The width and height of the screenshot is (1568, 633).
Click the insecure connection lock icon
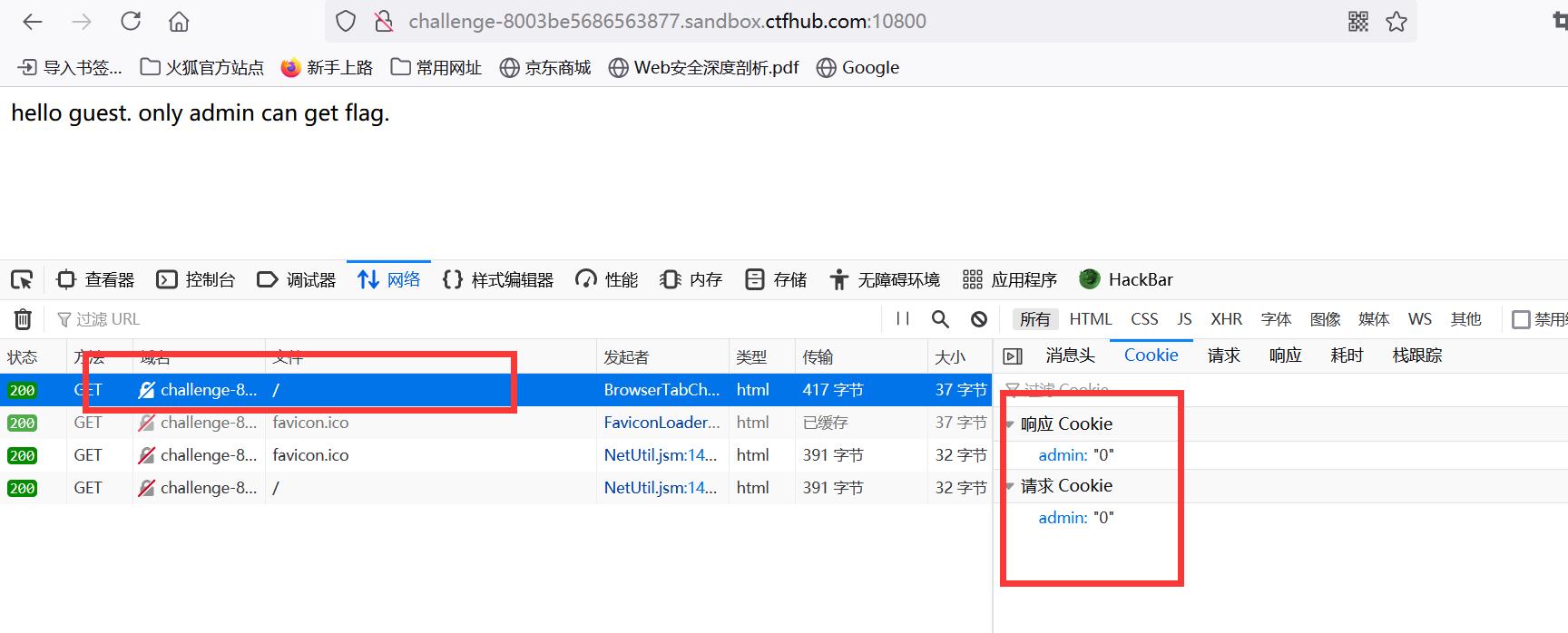pyautogui.click(x=384, y=22)
